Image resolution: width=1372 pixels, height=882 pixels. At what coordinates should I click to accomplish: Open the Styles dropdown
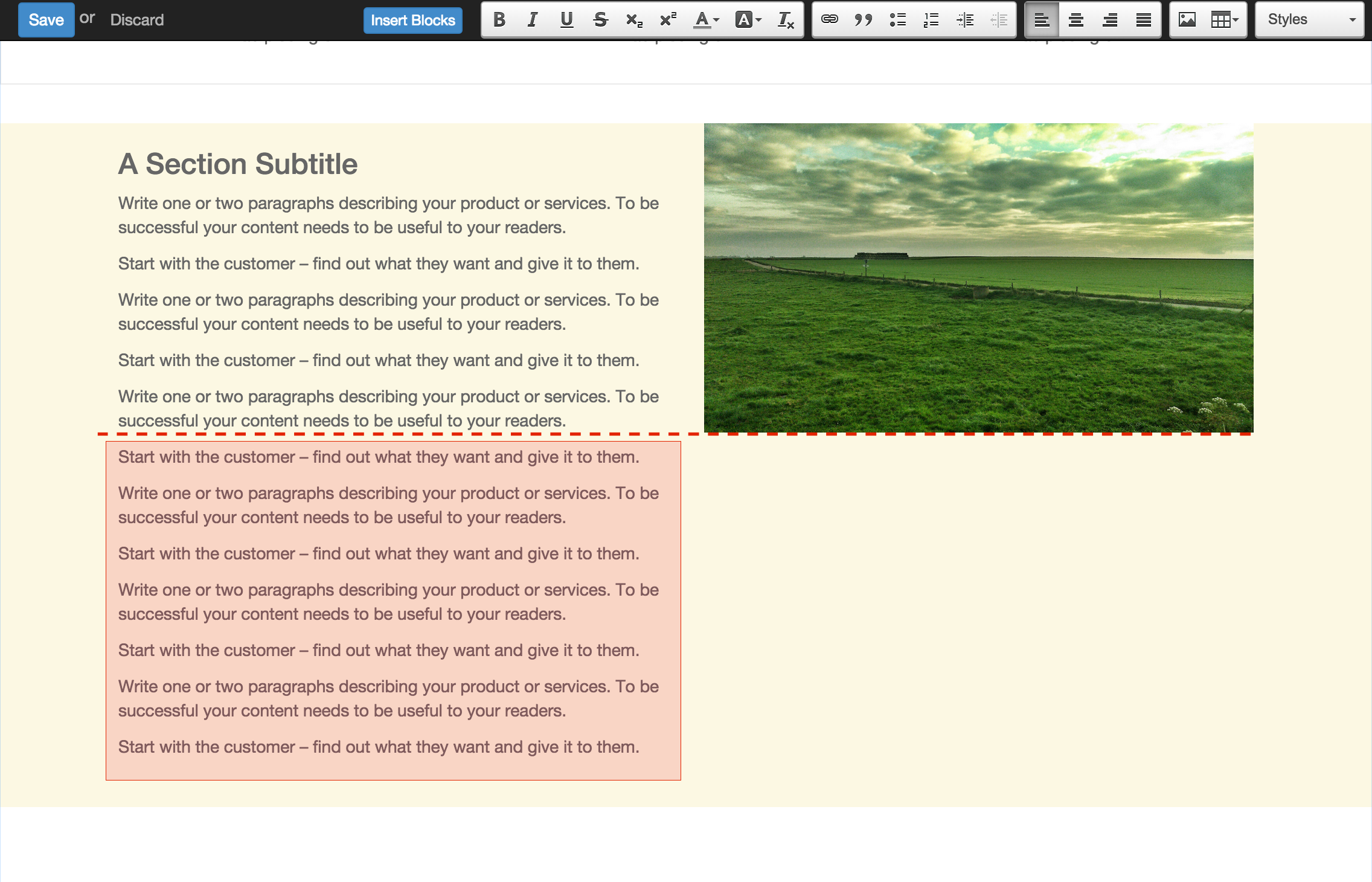point(1309,20)
